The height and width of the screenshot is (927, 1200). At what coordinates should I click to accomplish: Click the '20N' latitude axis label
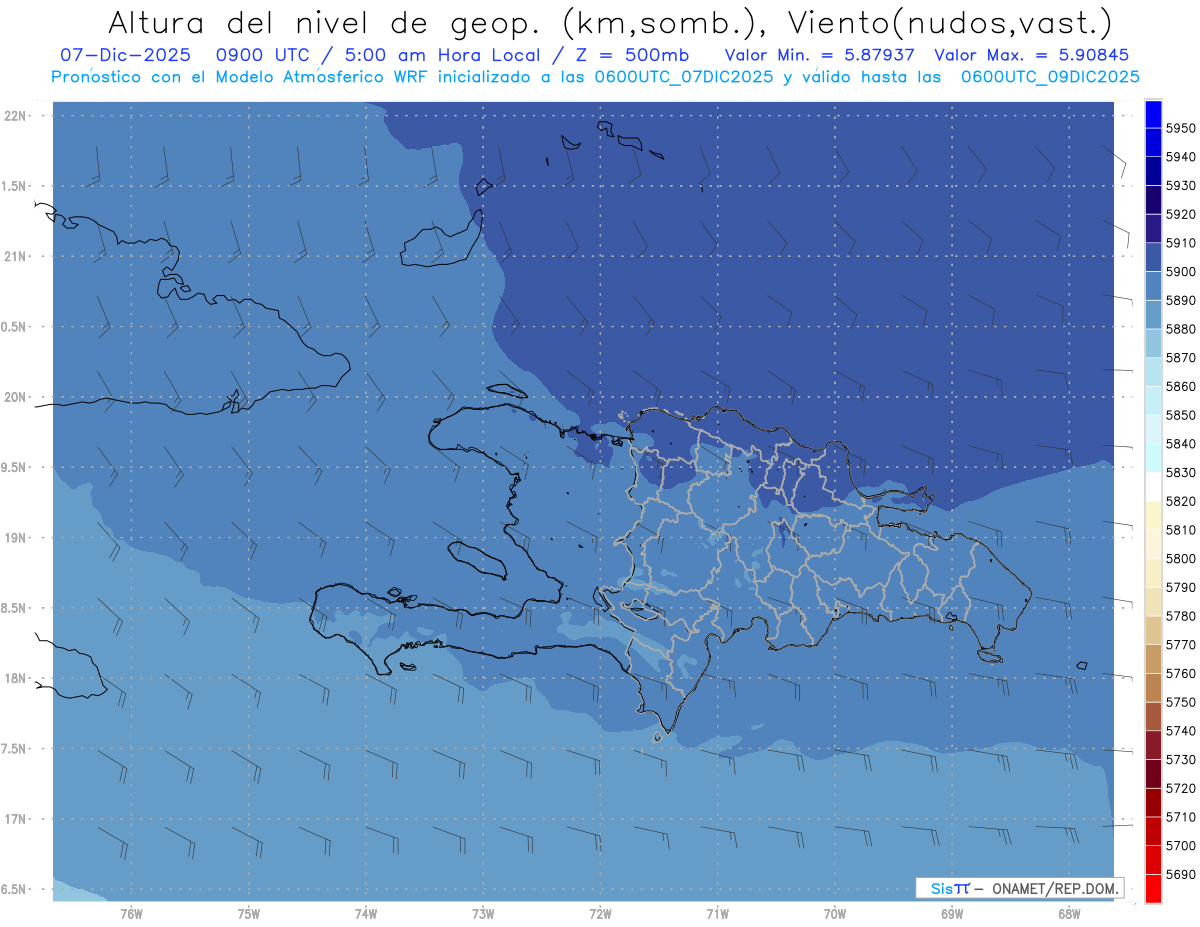(x=16, y=397)
